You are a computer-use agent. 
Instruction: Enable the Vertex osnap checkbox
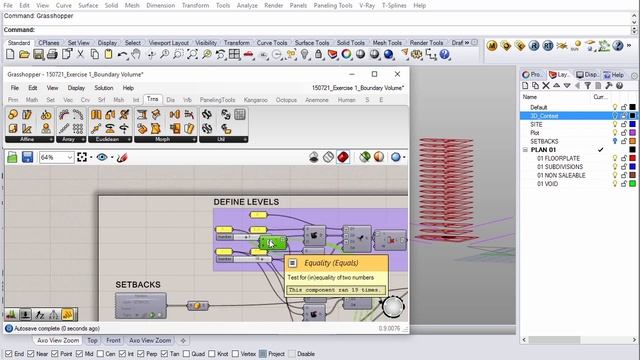[x=236, y=354]
